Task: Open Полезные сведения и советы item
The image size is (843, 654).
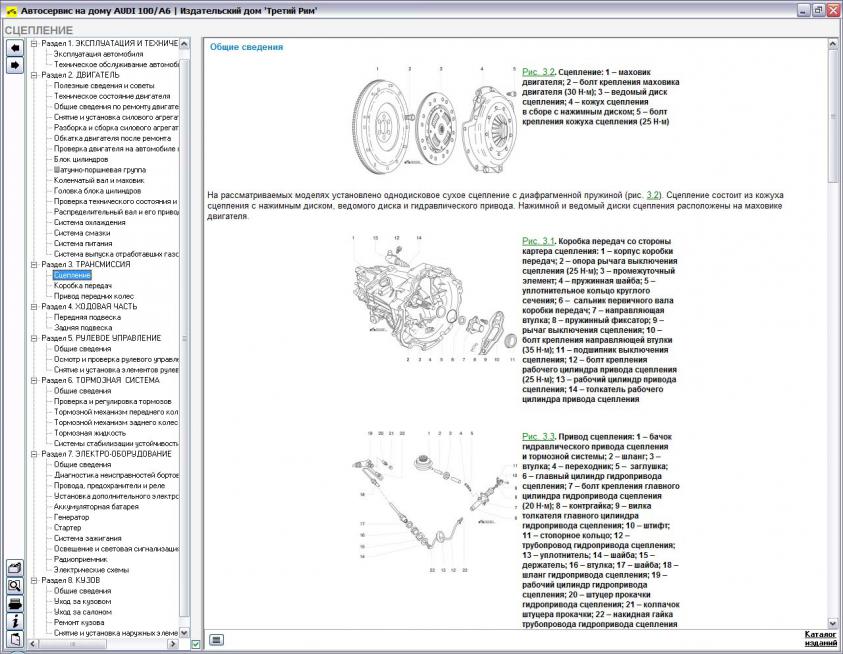Action: tap(104, 86)
